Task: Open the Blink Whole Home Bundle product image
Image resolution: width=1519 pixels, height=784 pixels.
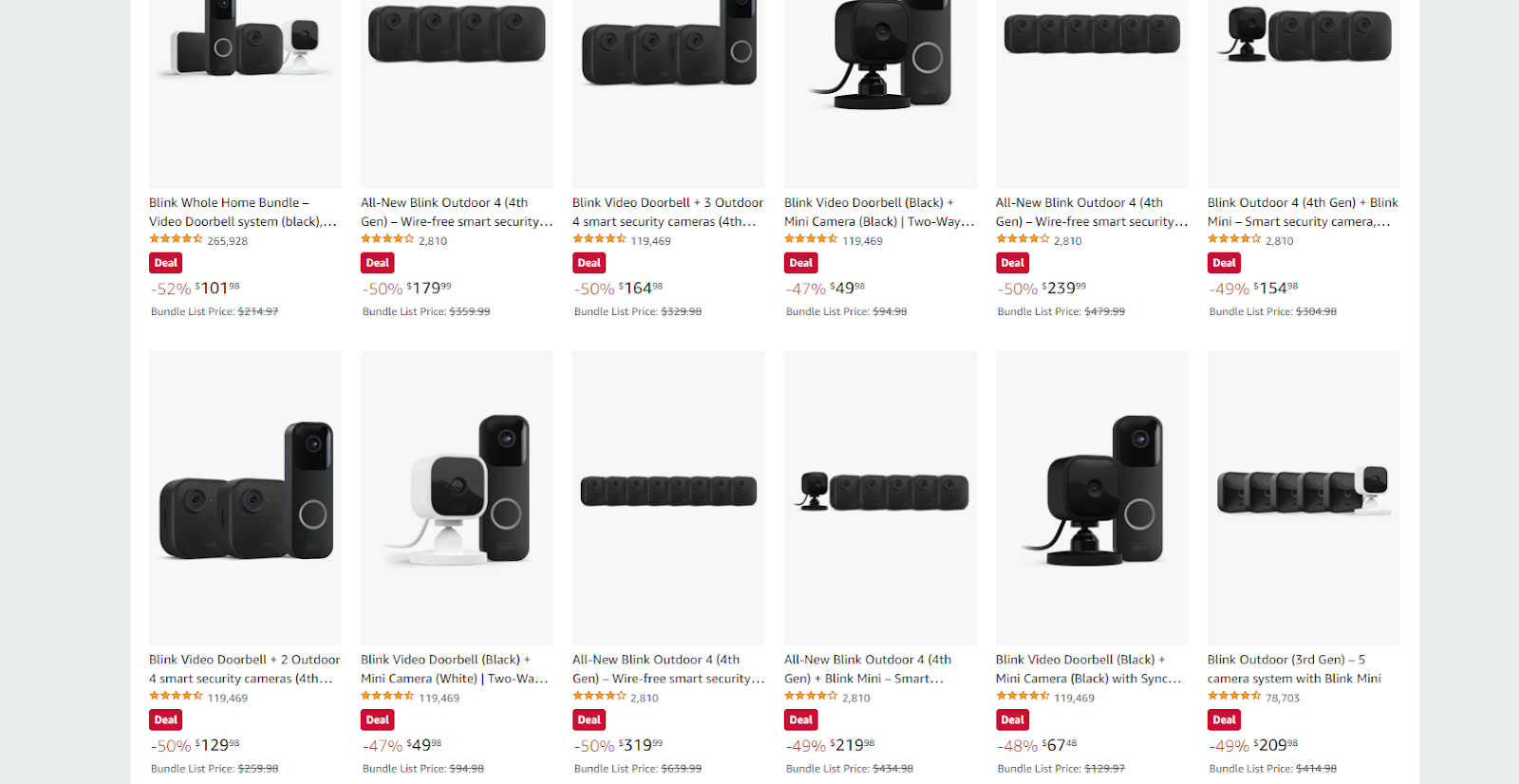Action: [x=245, y=93]
